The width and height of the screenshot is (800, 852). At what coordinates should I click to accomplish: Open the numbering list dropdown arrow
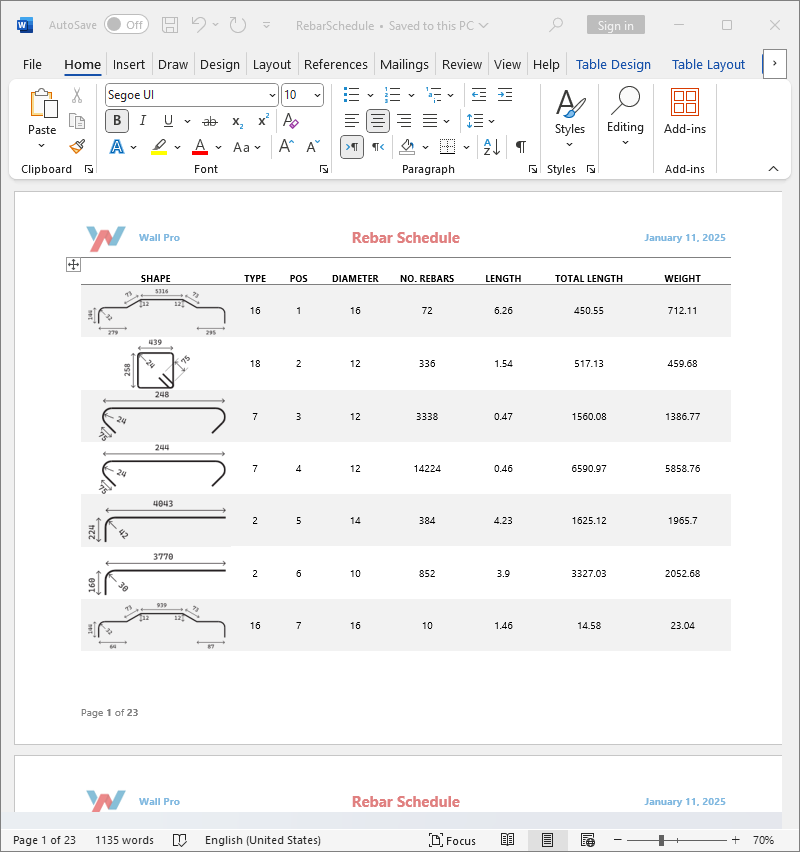411,96
